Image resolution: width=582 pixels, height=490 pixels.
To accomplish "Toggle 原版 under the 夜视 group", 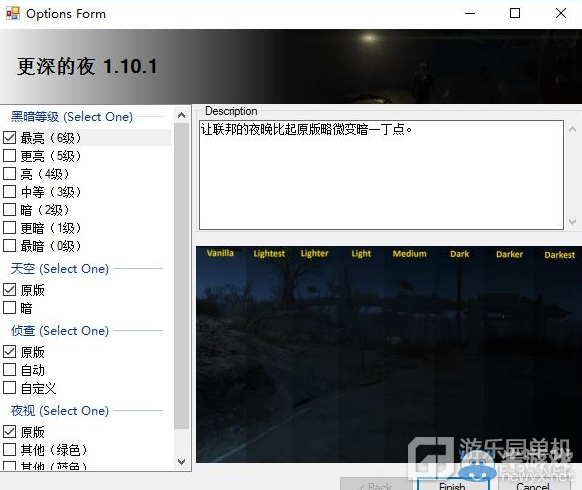I will click(x=9, y=432).
